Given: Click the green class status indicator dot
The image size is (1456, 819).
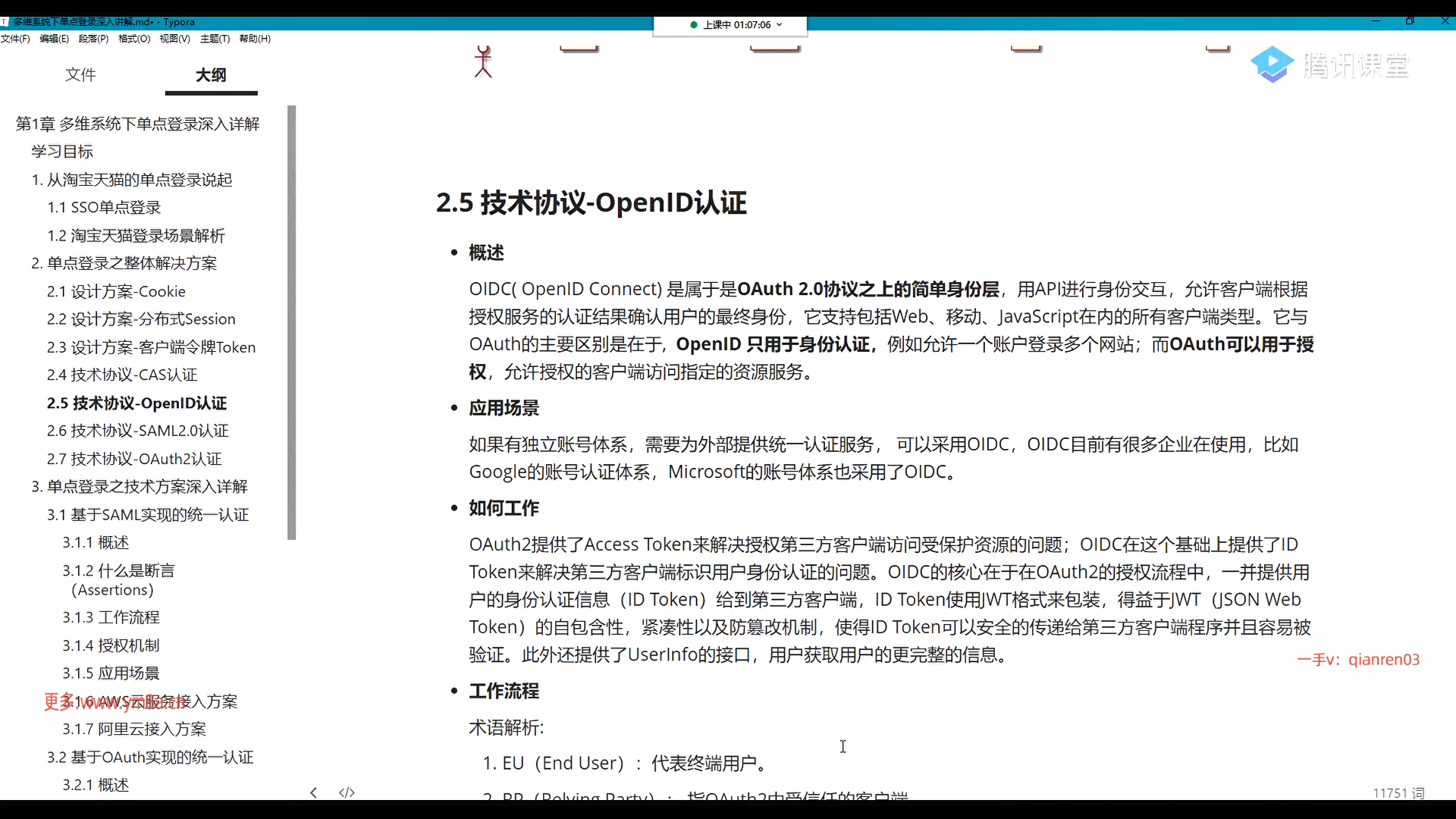Looking at the screenshot, I should [x=693, y=25].
